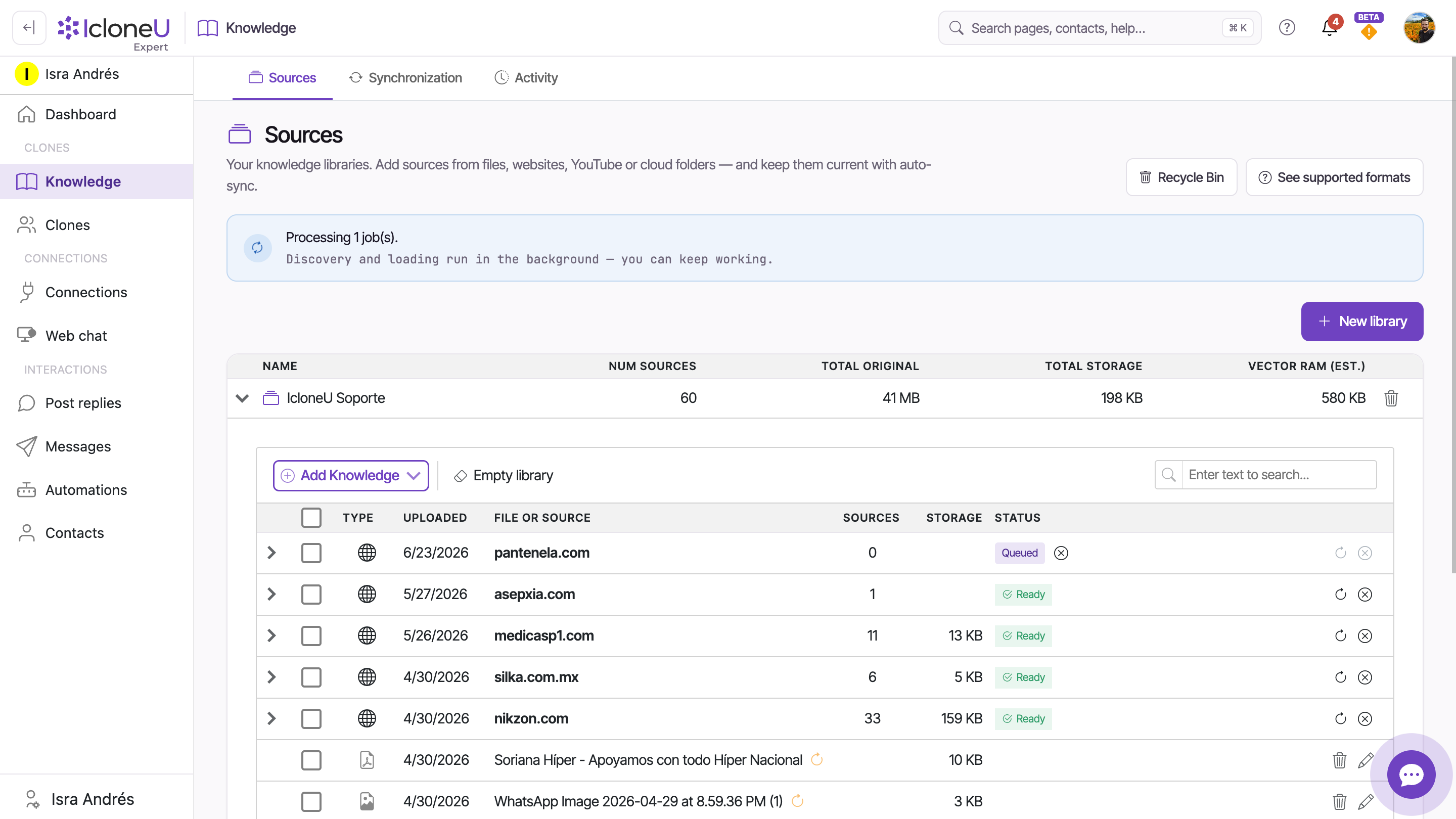Refresh the asepxia.com source
Screen dimensions: 1456x819
[1340, 594]
